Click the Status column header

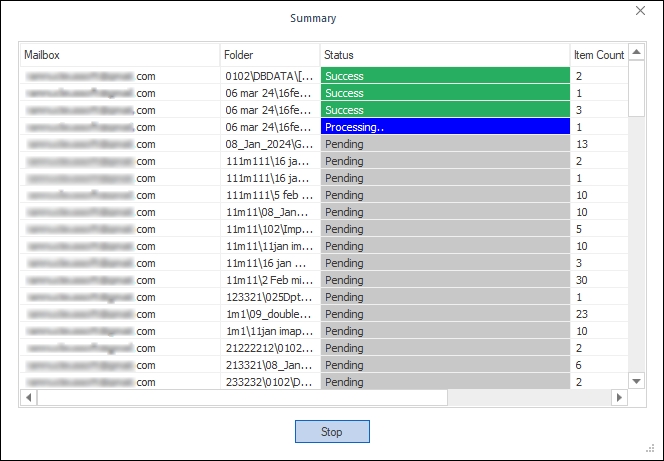point(444,55)
